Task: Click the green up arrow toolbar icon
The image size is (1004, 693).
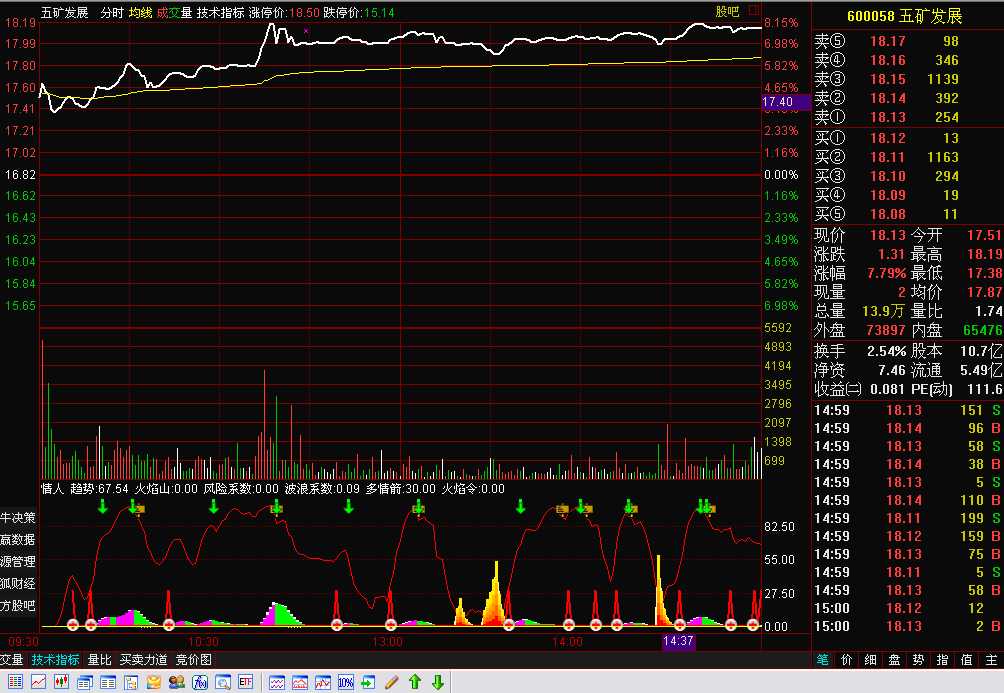Action: tap(415, 682)
